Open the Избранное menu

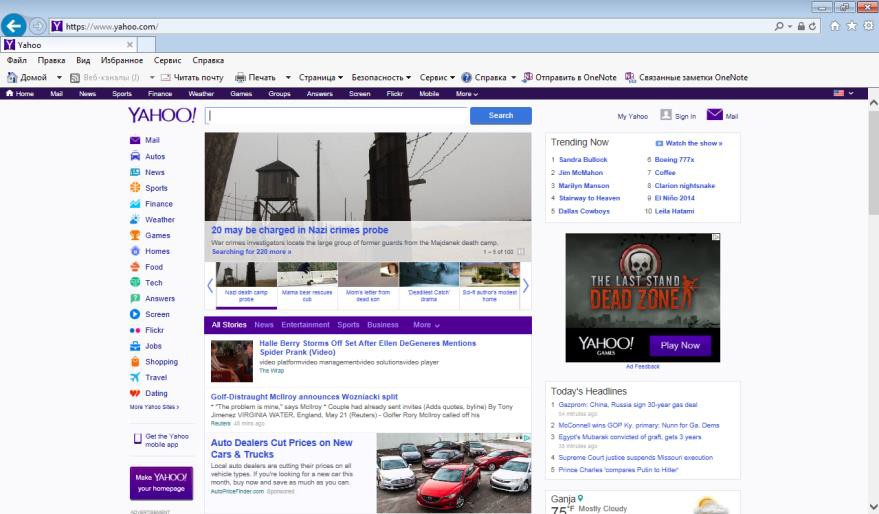pos(122,60)
